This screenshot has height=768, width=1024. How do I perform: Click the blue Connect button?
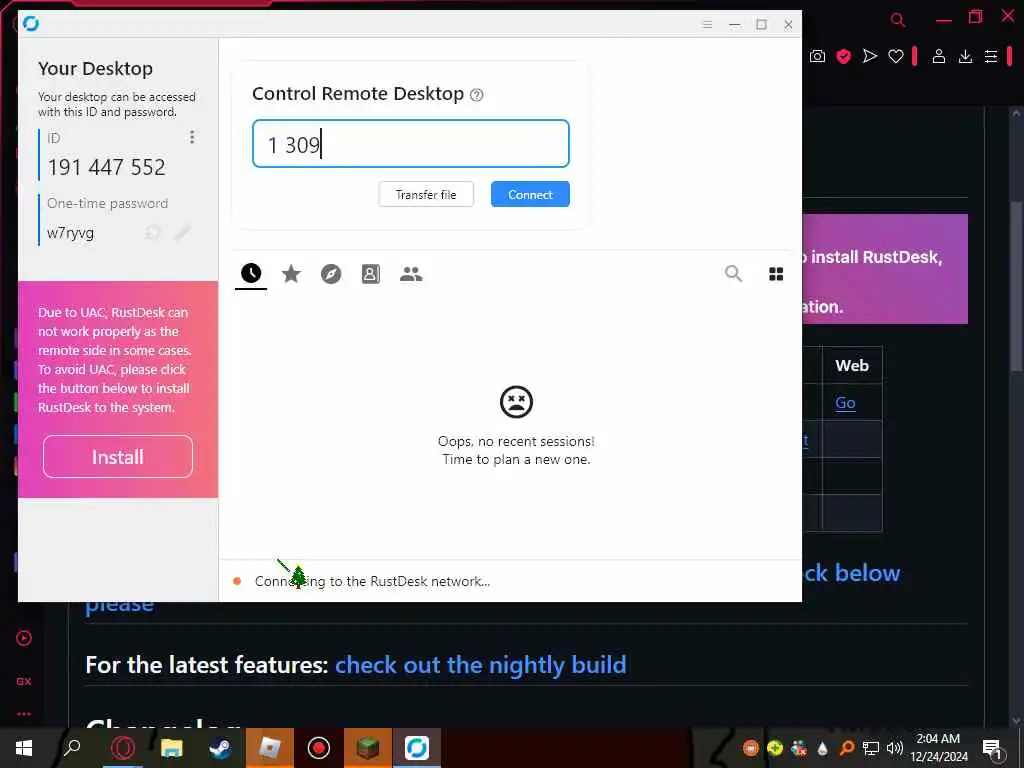click(530, 195)
